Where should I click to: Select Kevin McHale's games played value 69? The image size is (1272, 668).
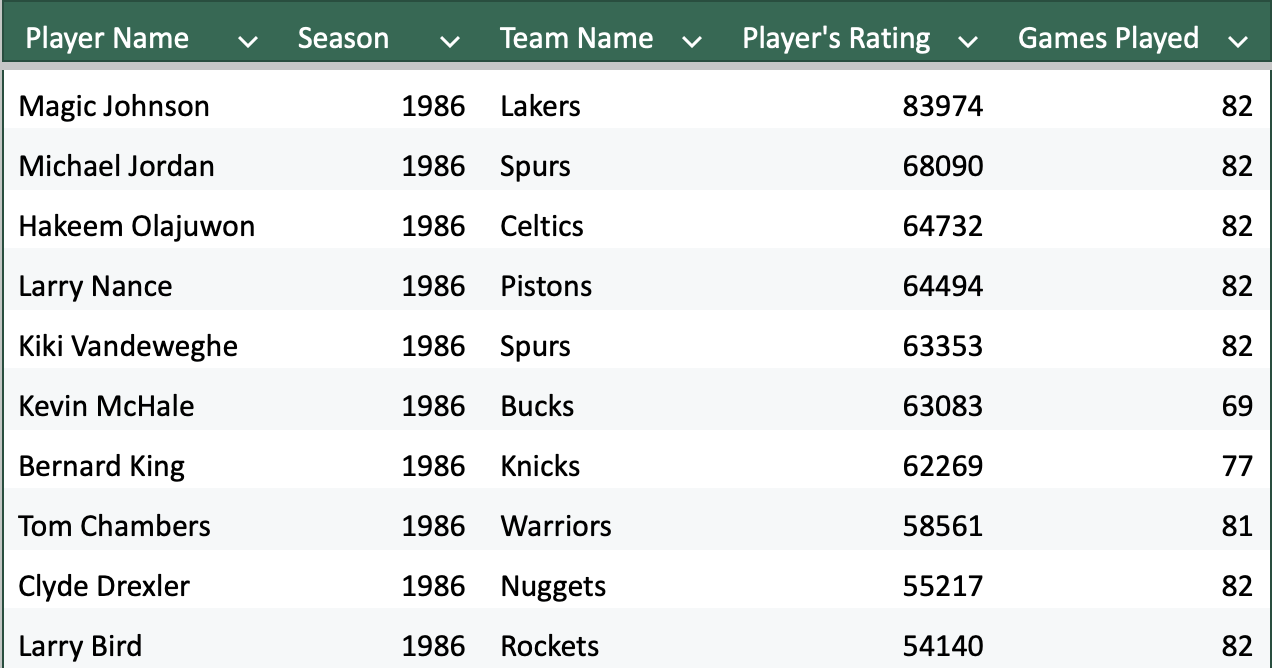tap(1245, 406)
